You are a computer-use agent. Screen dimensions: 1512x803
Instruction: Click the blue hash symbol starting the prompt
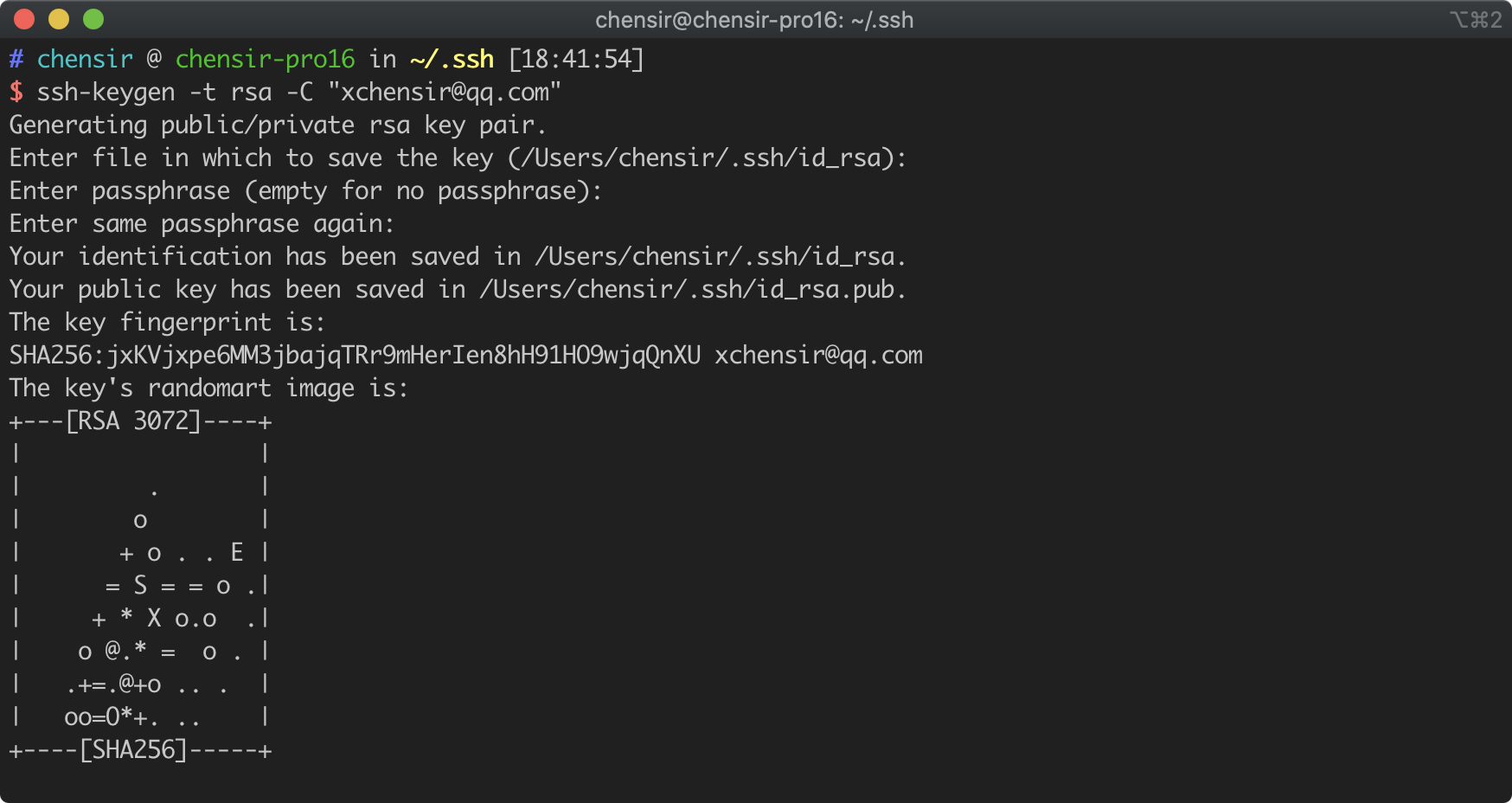16,59
